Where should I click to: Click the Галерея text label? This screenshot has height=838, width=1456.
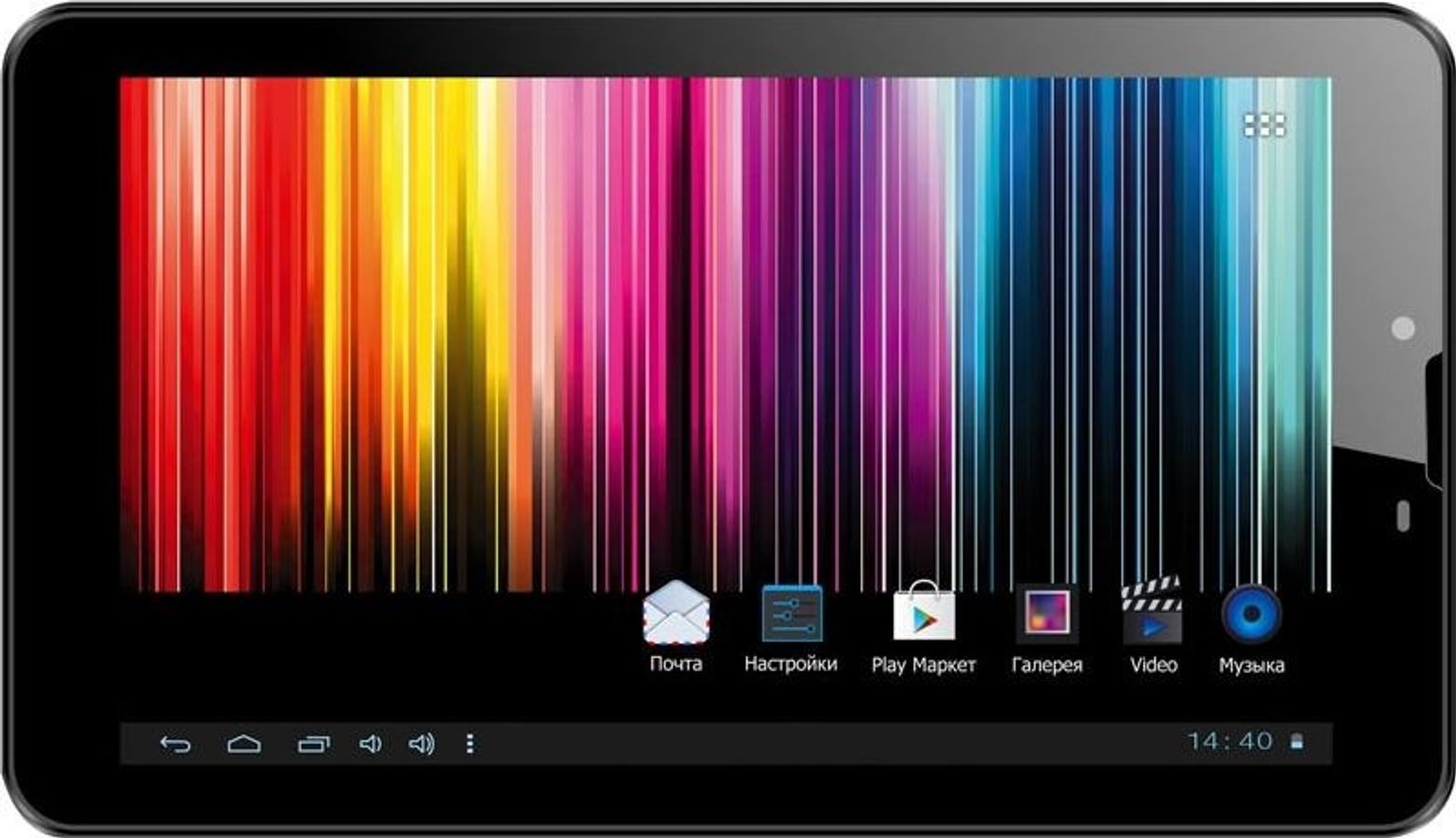(x=1046, y=665)
